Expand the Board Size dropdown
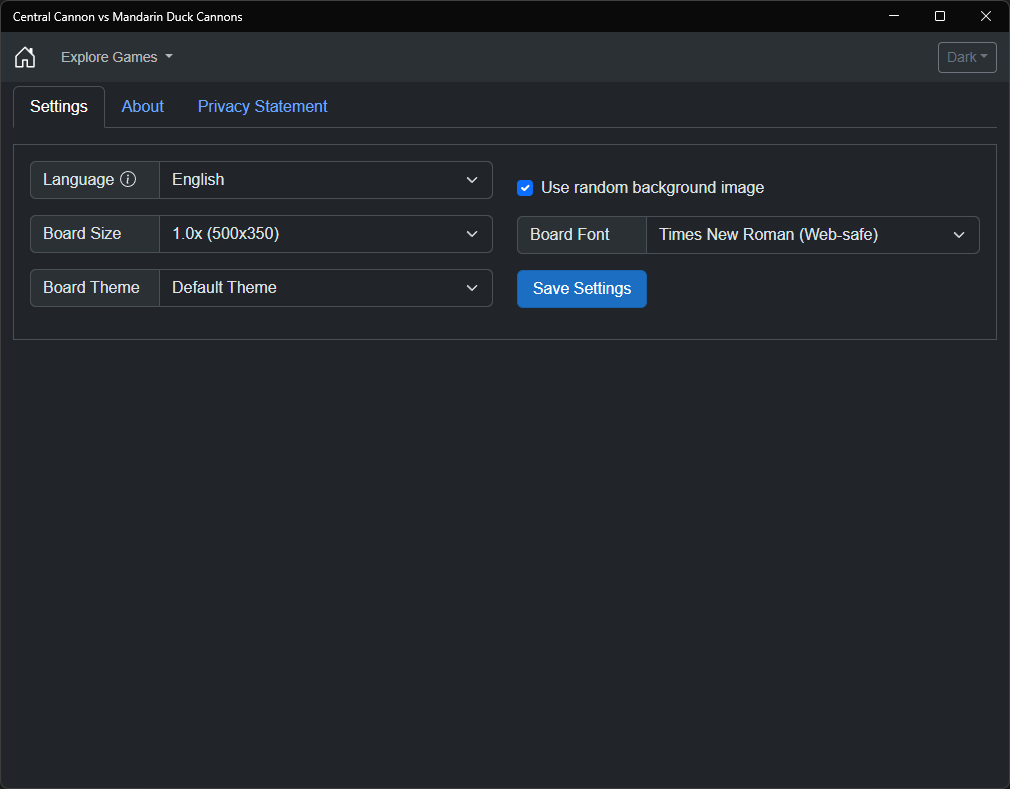 pyautogui.click(x=326, y=234)
